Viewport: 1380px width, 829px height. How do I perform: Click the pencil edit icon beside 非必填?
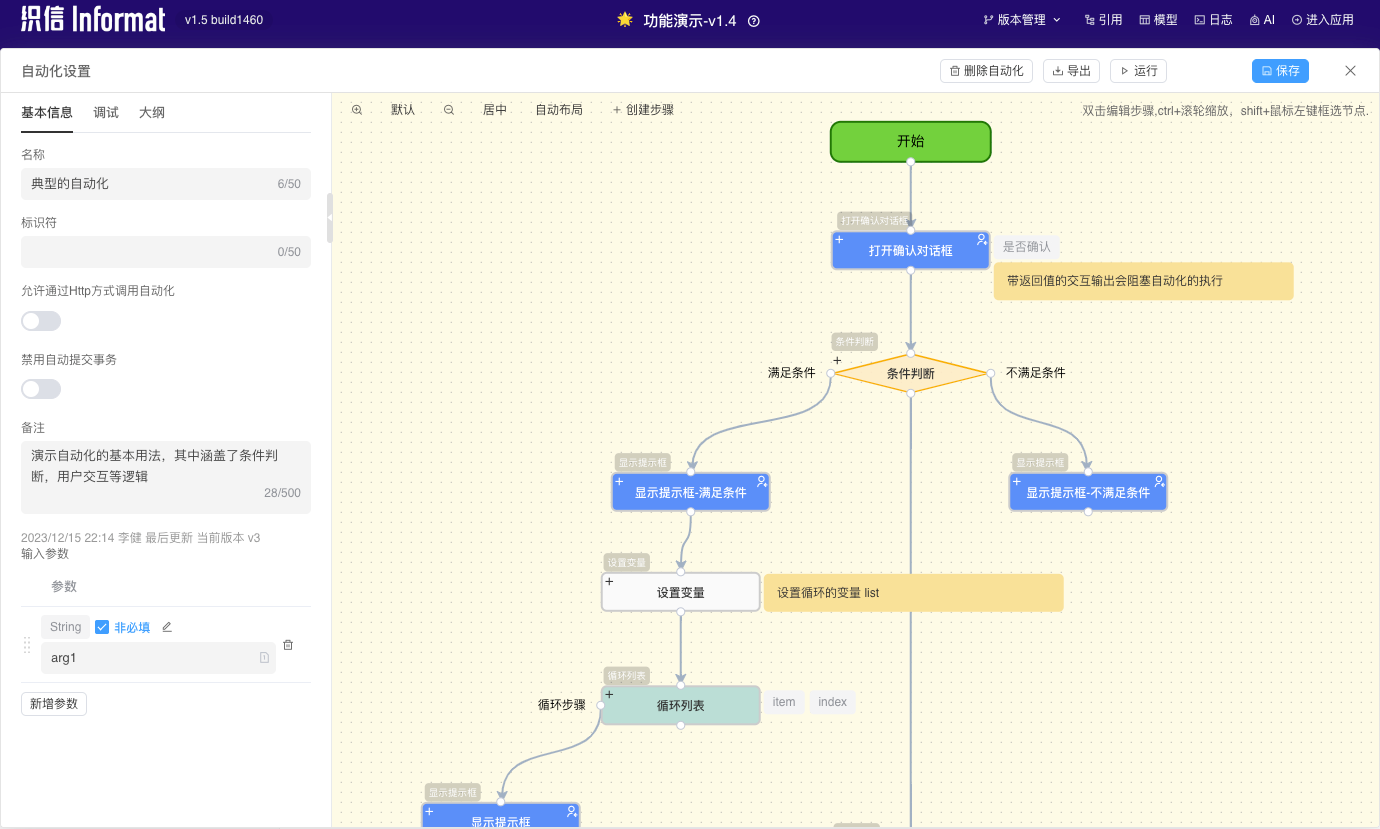(x=167, y=627)
